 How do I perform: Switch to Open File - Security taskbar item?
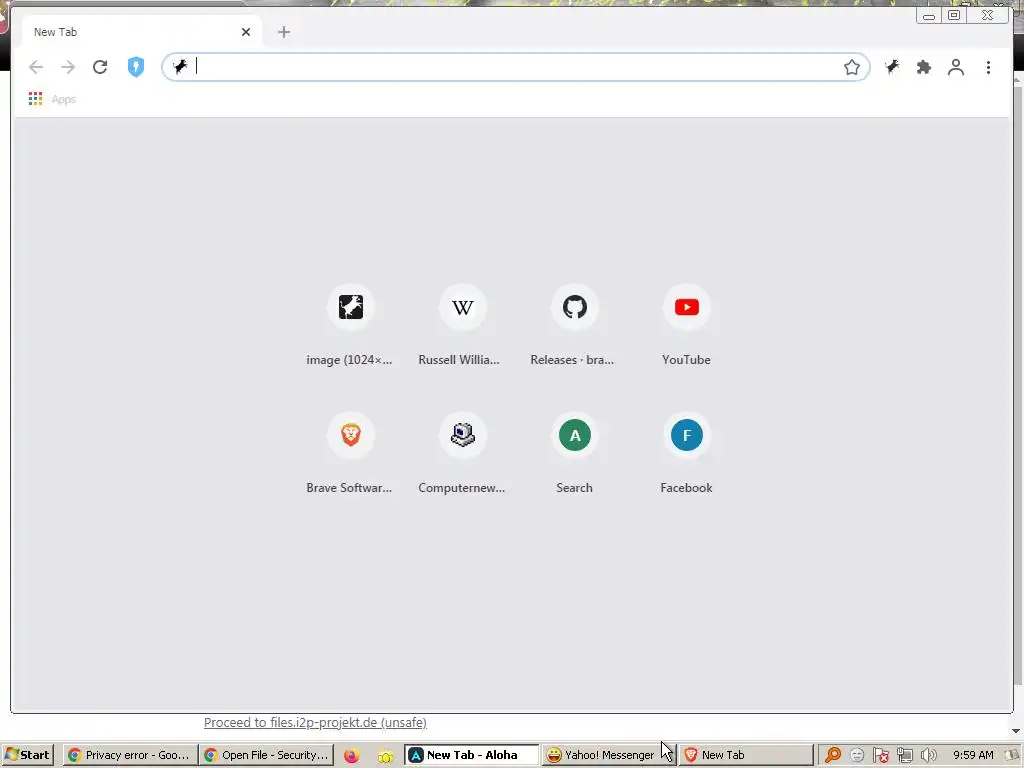(x=266, y=755)
